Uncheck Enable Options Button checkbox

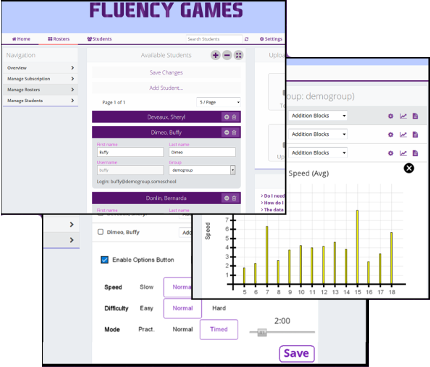tap(105, 260)
